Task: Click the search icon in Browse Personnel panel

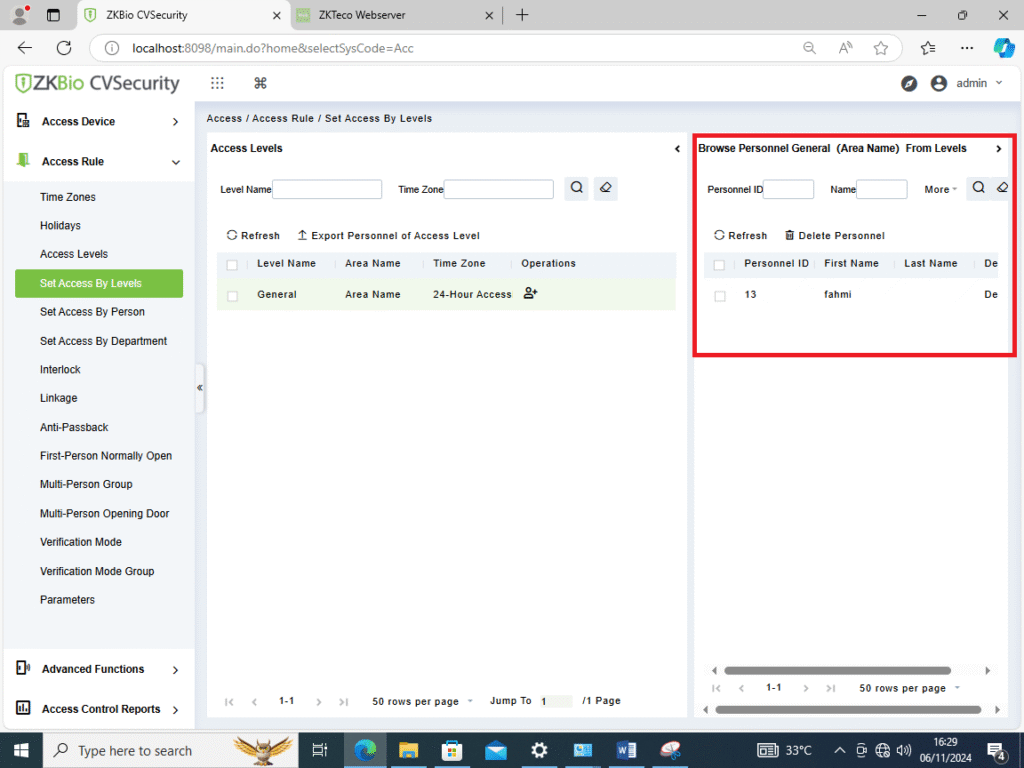Action: click(979, 188)
